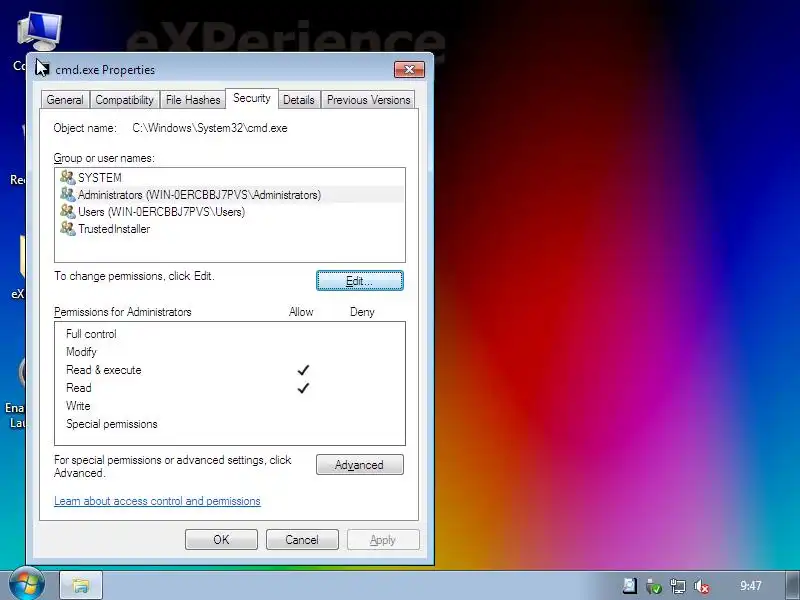Open Advanced security settings
Viewport: 800px width, 600px height.
pos(360,465)
